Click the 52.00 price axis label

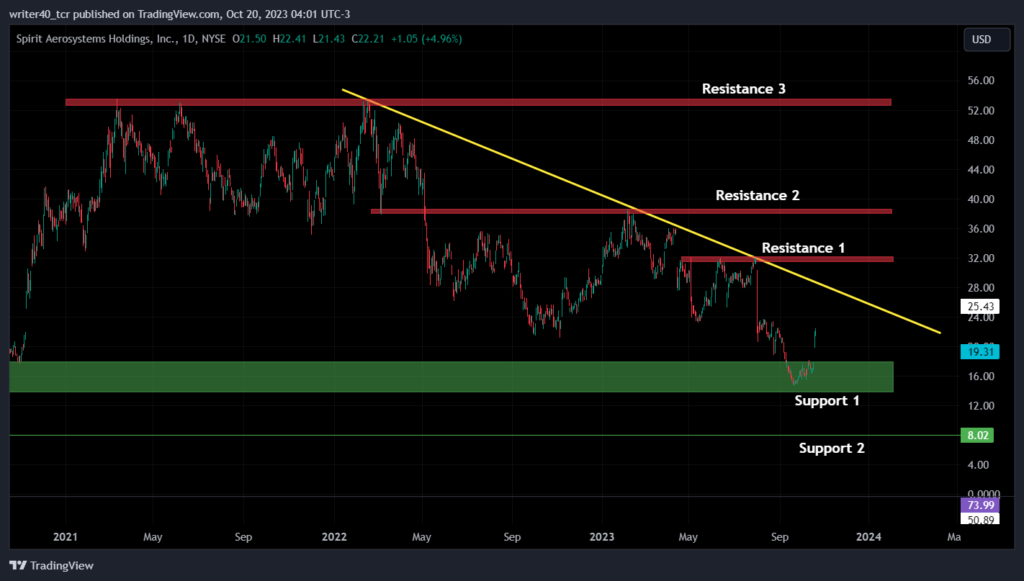click(980, 111)
